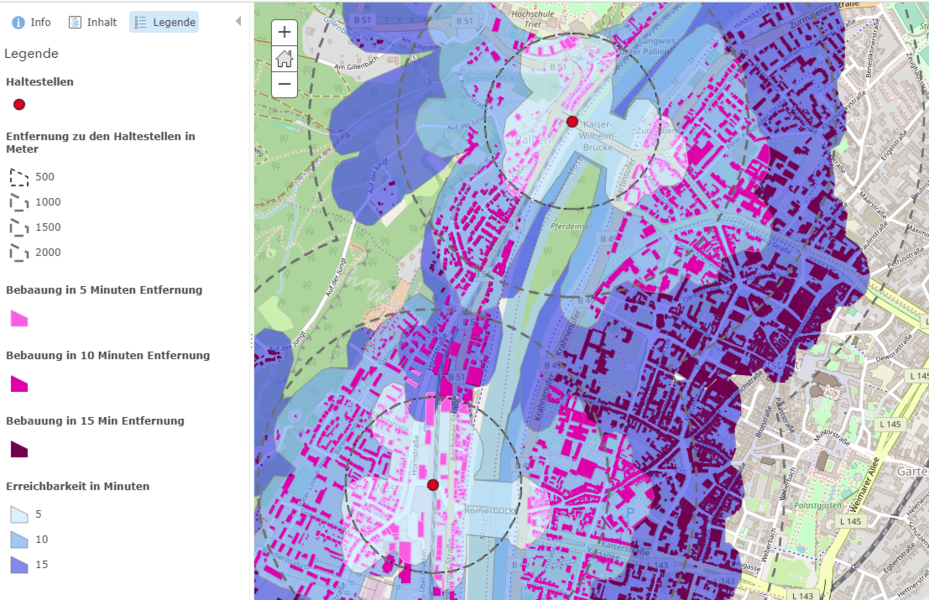Click the 500 distance label
The height and width of the screenshot is (600, 929).
pyautogui.click(x=44, y=177)
